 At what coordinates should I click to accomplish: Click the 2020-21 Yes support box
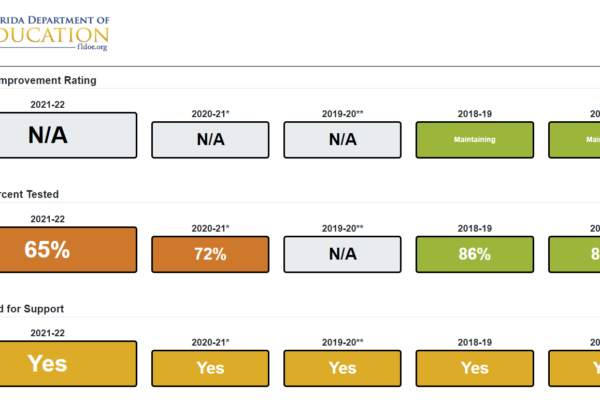(210, 368)
